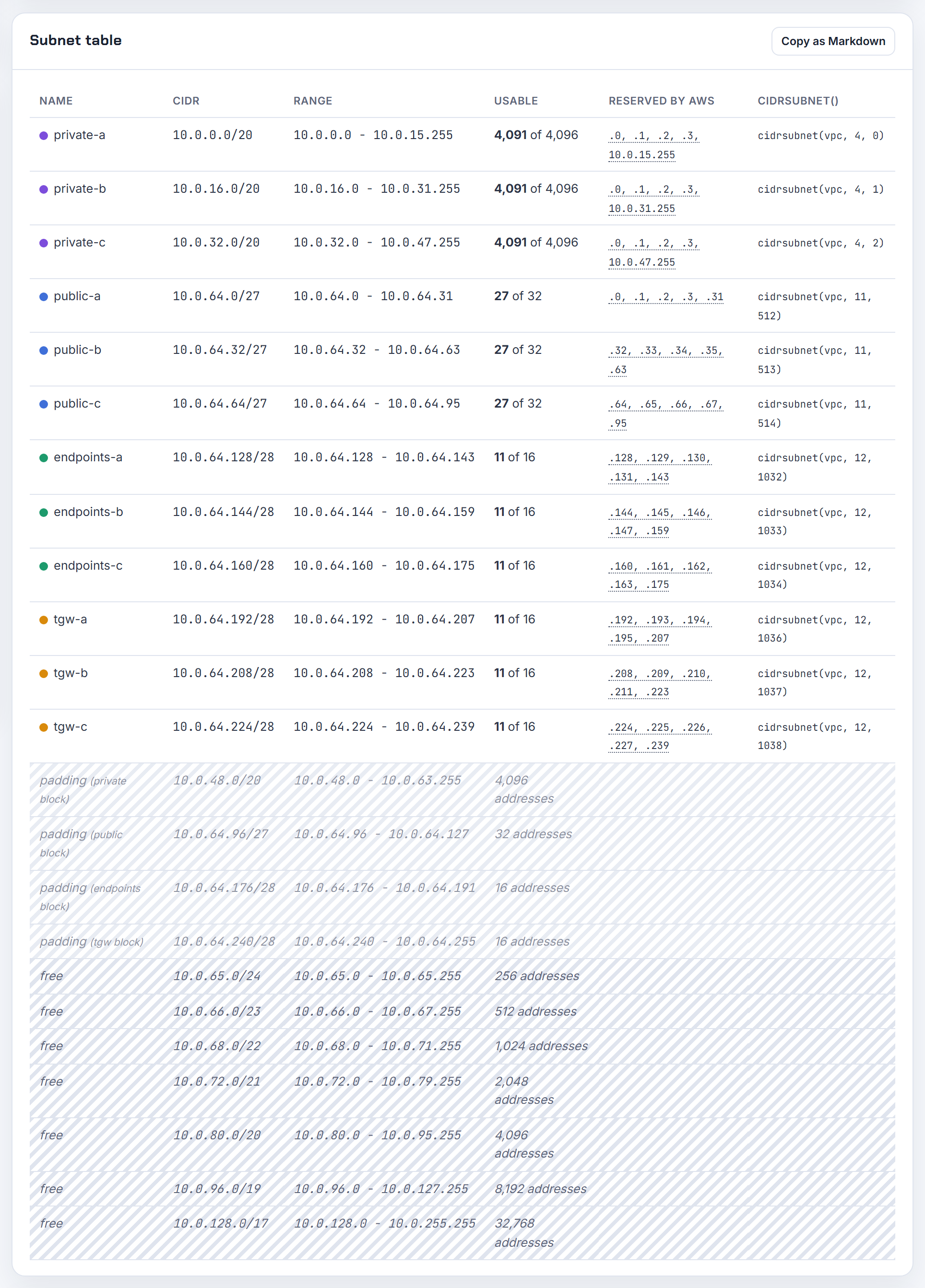The image size is (925, 1288).
Task: Click the Copy as Markdown button
Action: [832, 41]
